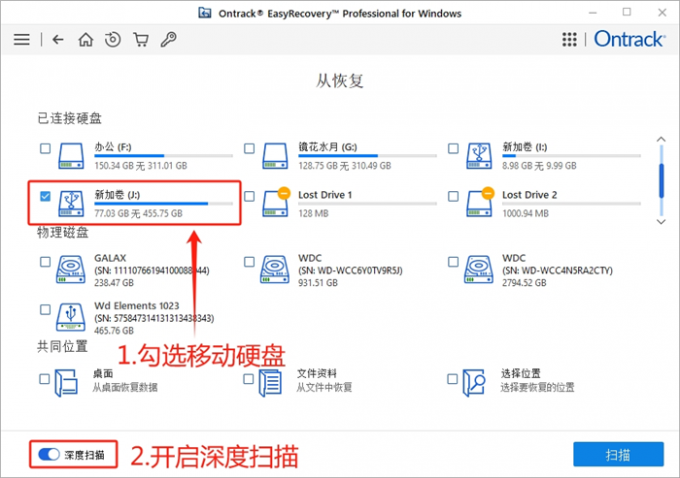The width and height of the screenshot is (680, 478).
Task: Click the 共同位置 section heading
Action: (x=63, y=346)
